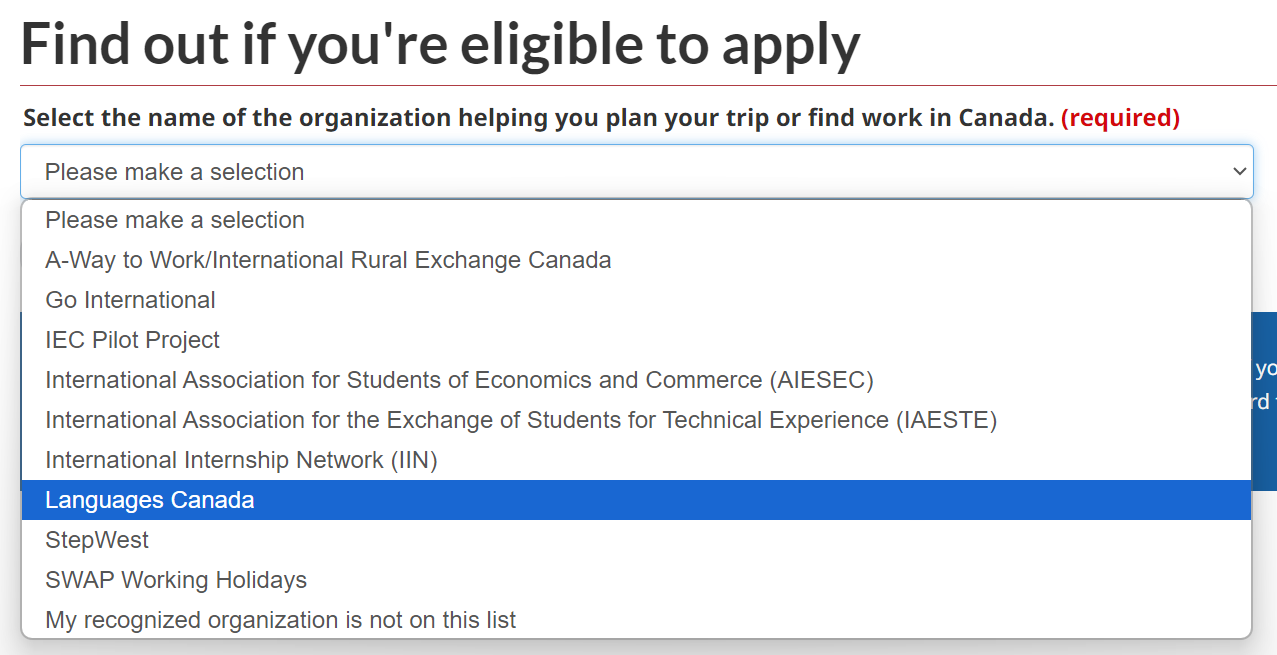Choose StepWest from the dropdown list
This screenshot has height=655, width=1277.
636,540
